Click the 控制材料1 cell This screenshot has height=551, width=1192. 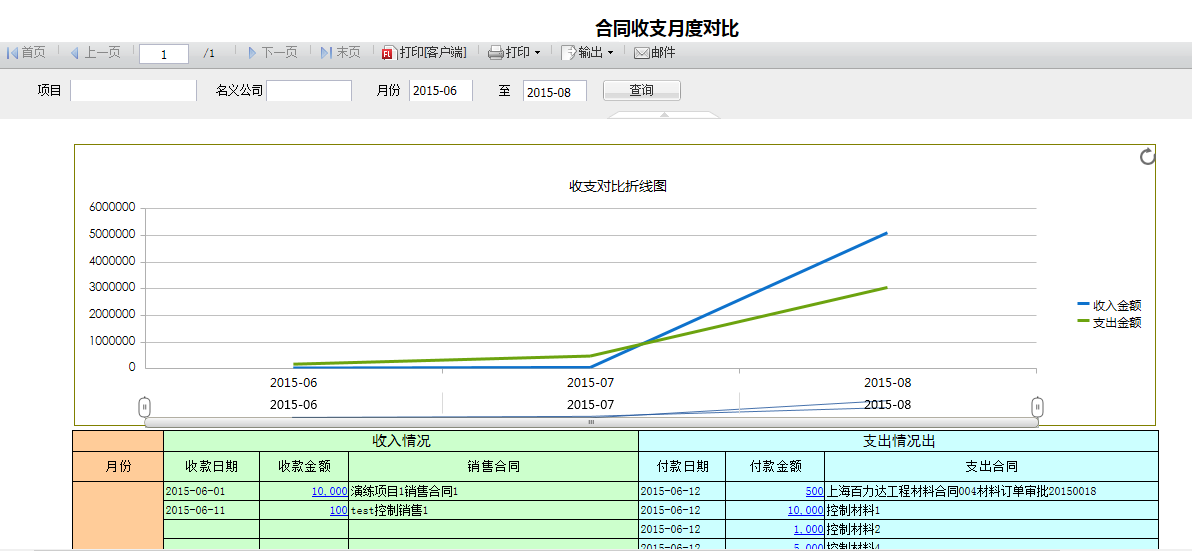tap(991, 510)
